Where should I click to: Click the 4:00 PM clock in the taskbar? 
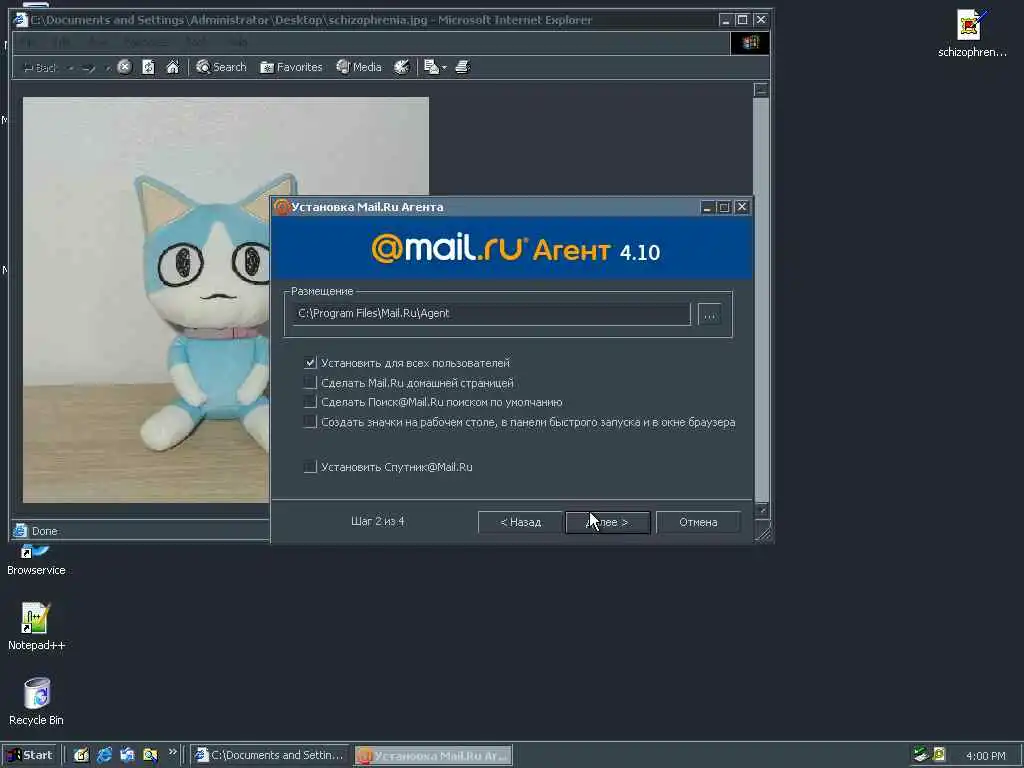(x=985, y=756)
